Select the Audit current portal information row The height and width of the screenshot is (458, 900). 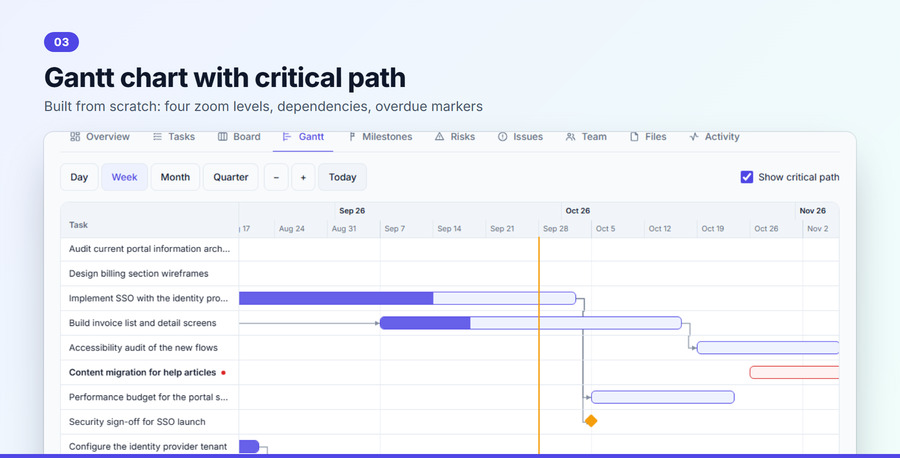[x=149, y=249]
